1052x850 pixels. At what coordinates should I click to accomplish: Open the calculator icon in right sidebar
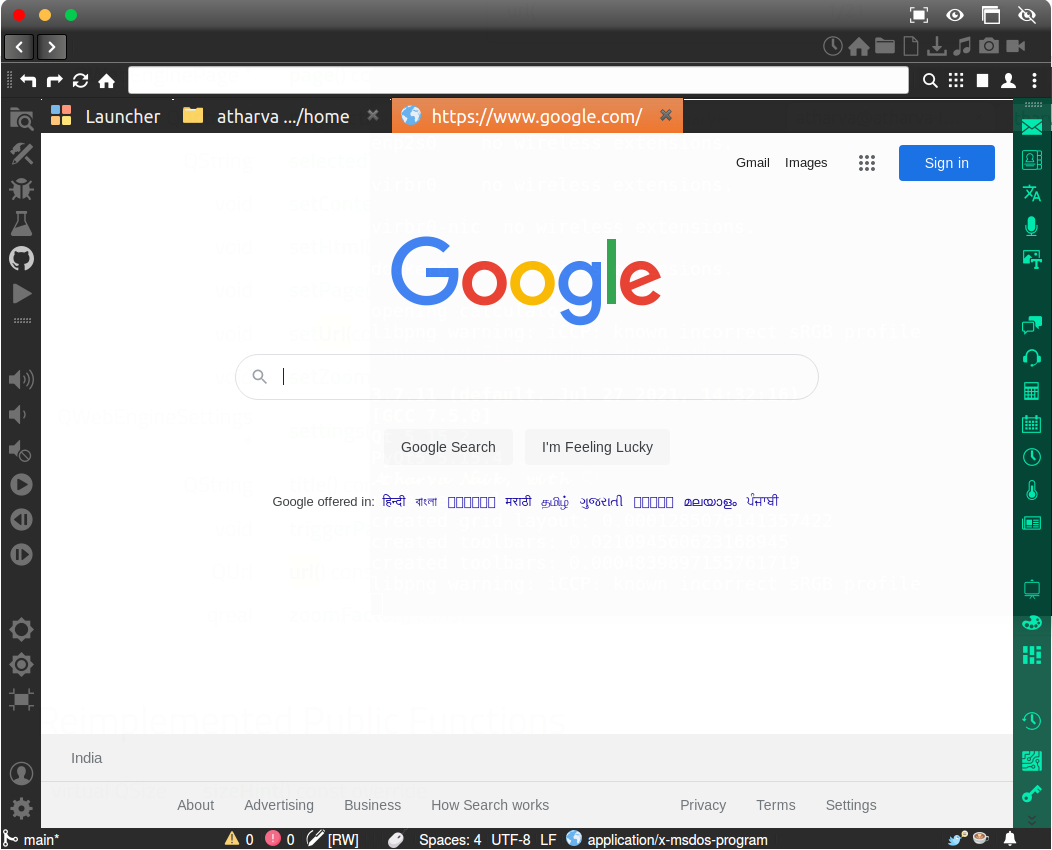(x=1032, y=390)
